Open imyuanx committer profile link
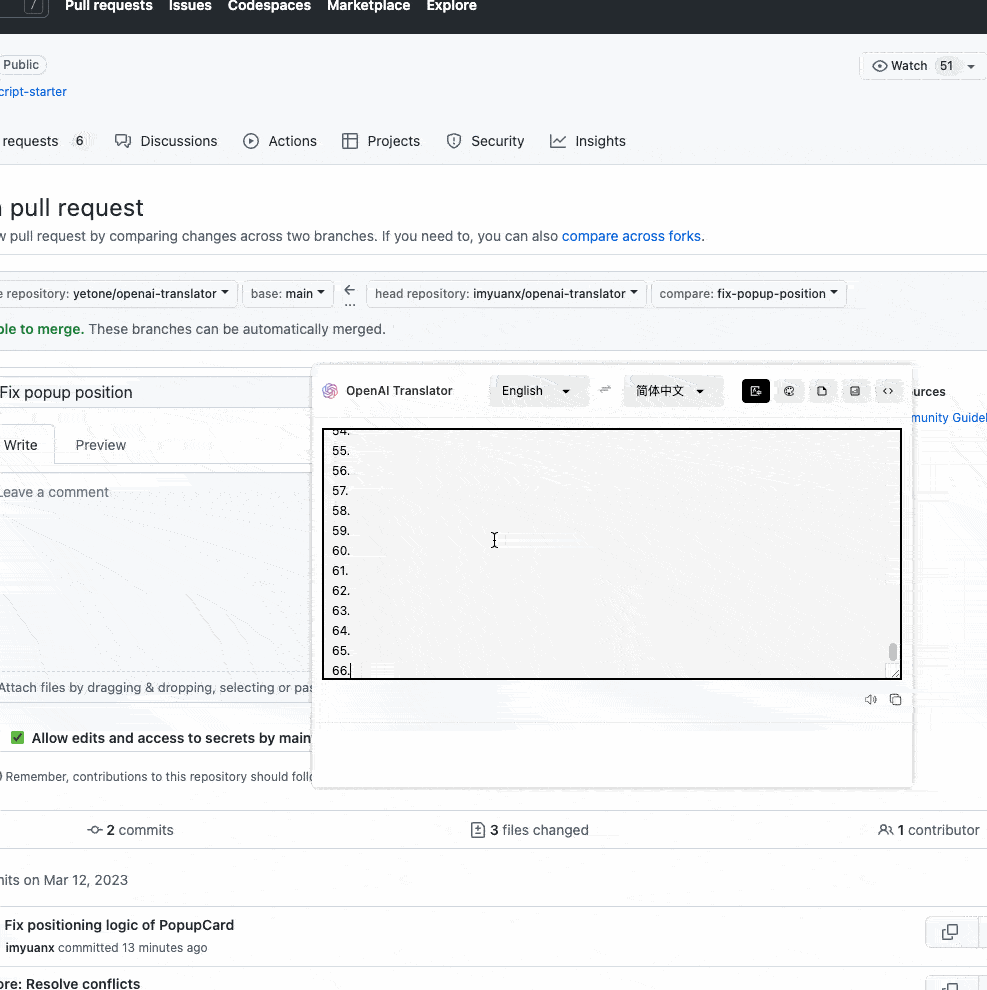Screen dimensions: 987x990 [29, 947]
